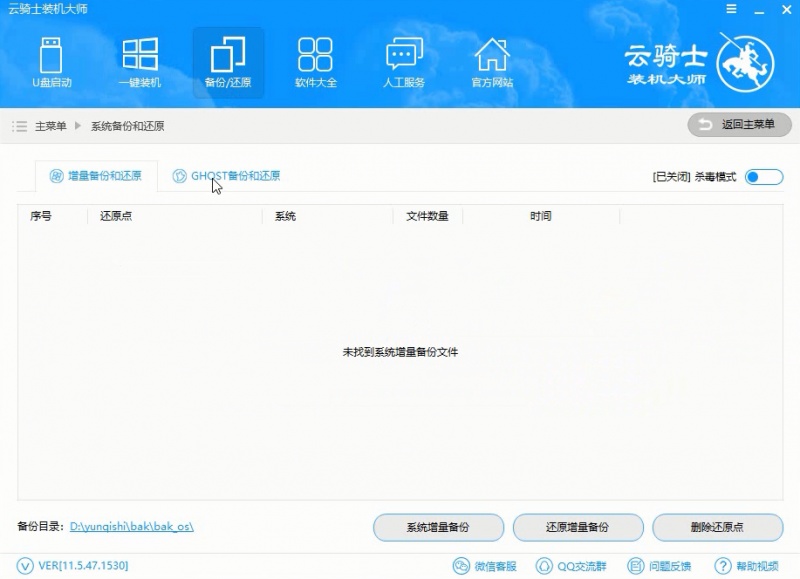Open the backup directory path link

132,526
